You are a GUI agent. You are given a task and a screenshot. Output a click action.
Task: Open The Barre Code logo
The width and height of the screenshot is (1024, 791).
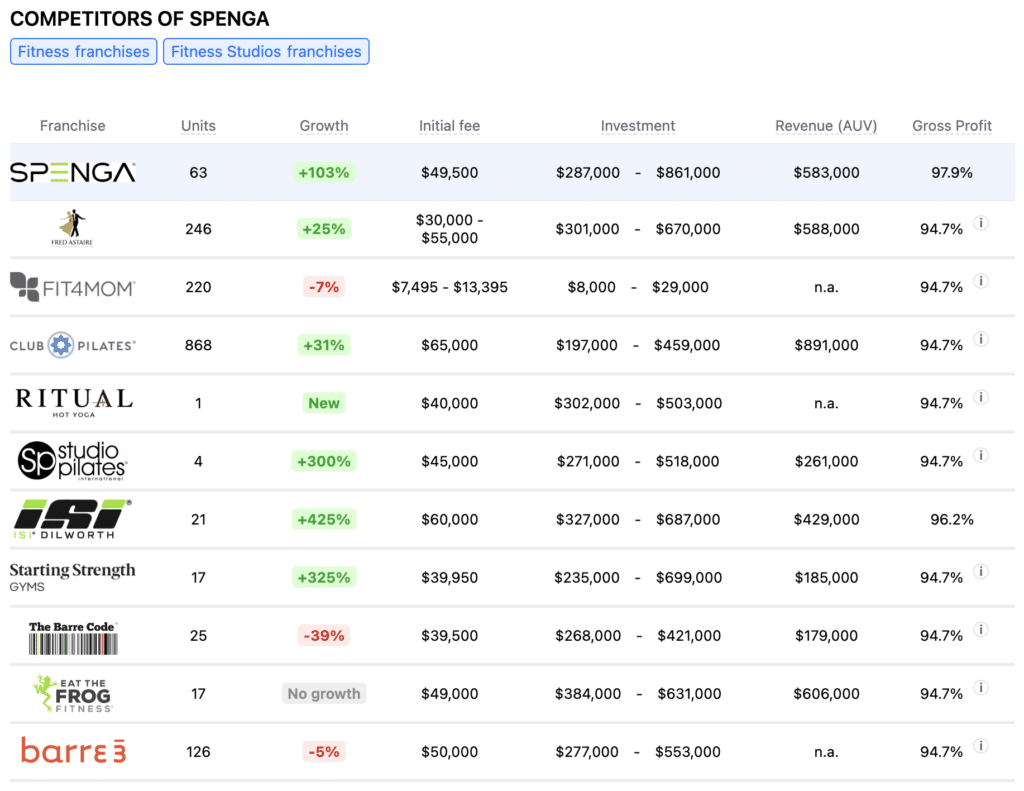point(73,638)
